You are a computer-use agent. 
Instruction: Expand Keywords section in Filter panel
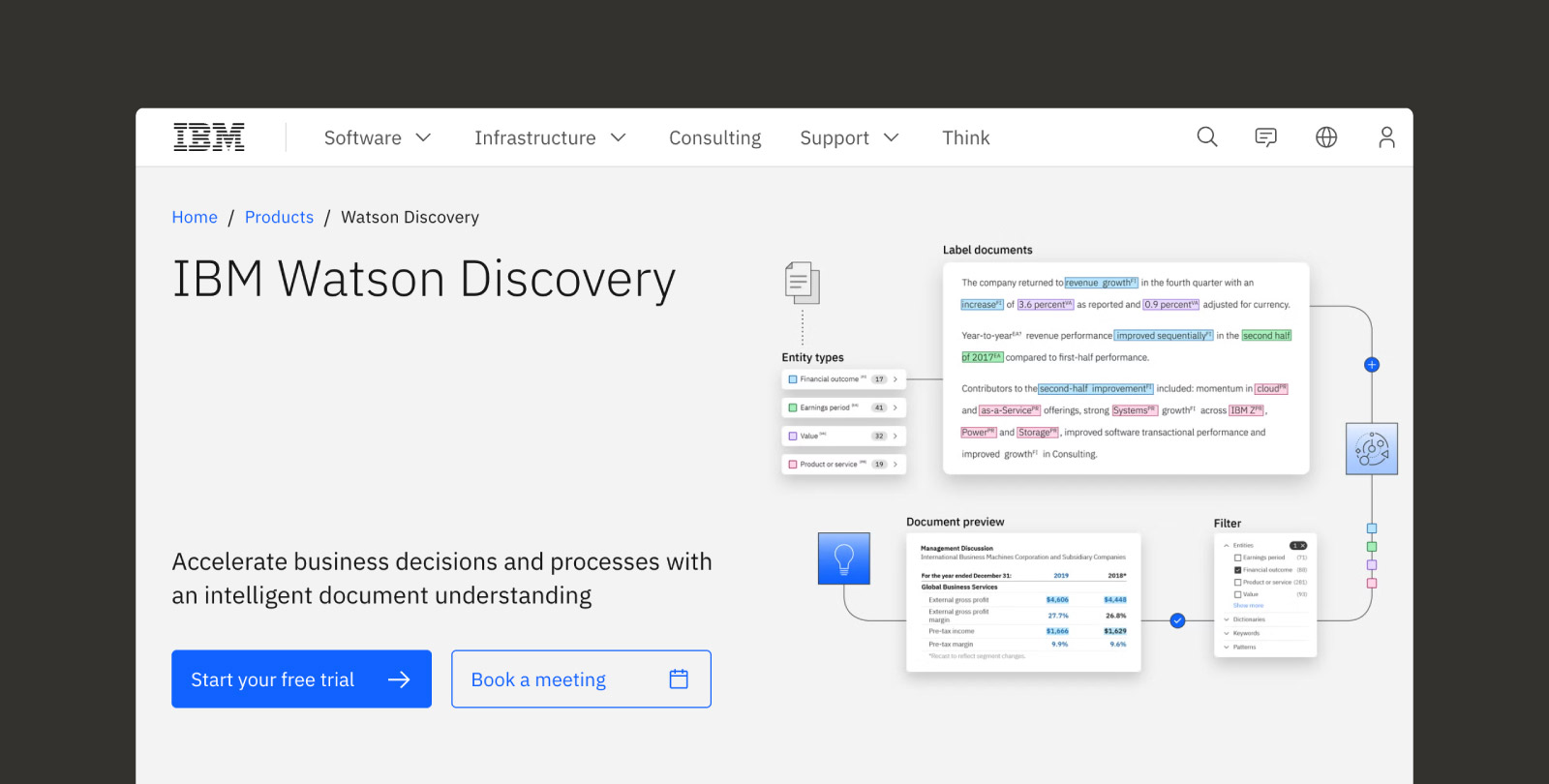coord(1242,633)
